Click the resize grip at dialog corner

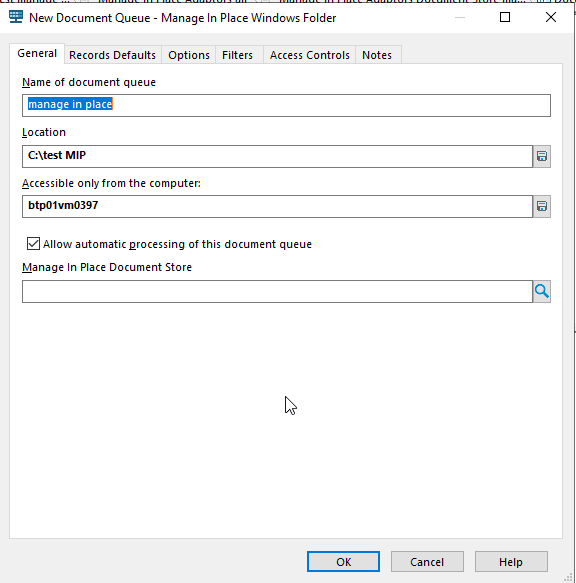(568, 577)
